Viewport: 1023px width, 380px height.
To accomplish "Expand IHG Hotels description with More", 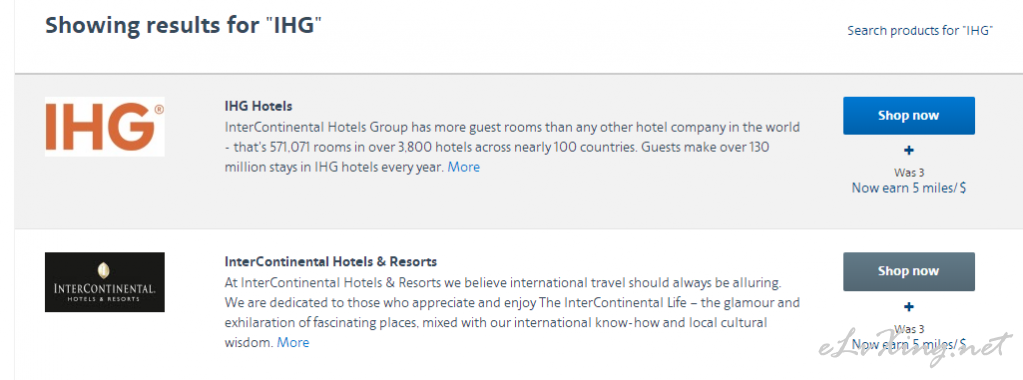I will [463, 167].
